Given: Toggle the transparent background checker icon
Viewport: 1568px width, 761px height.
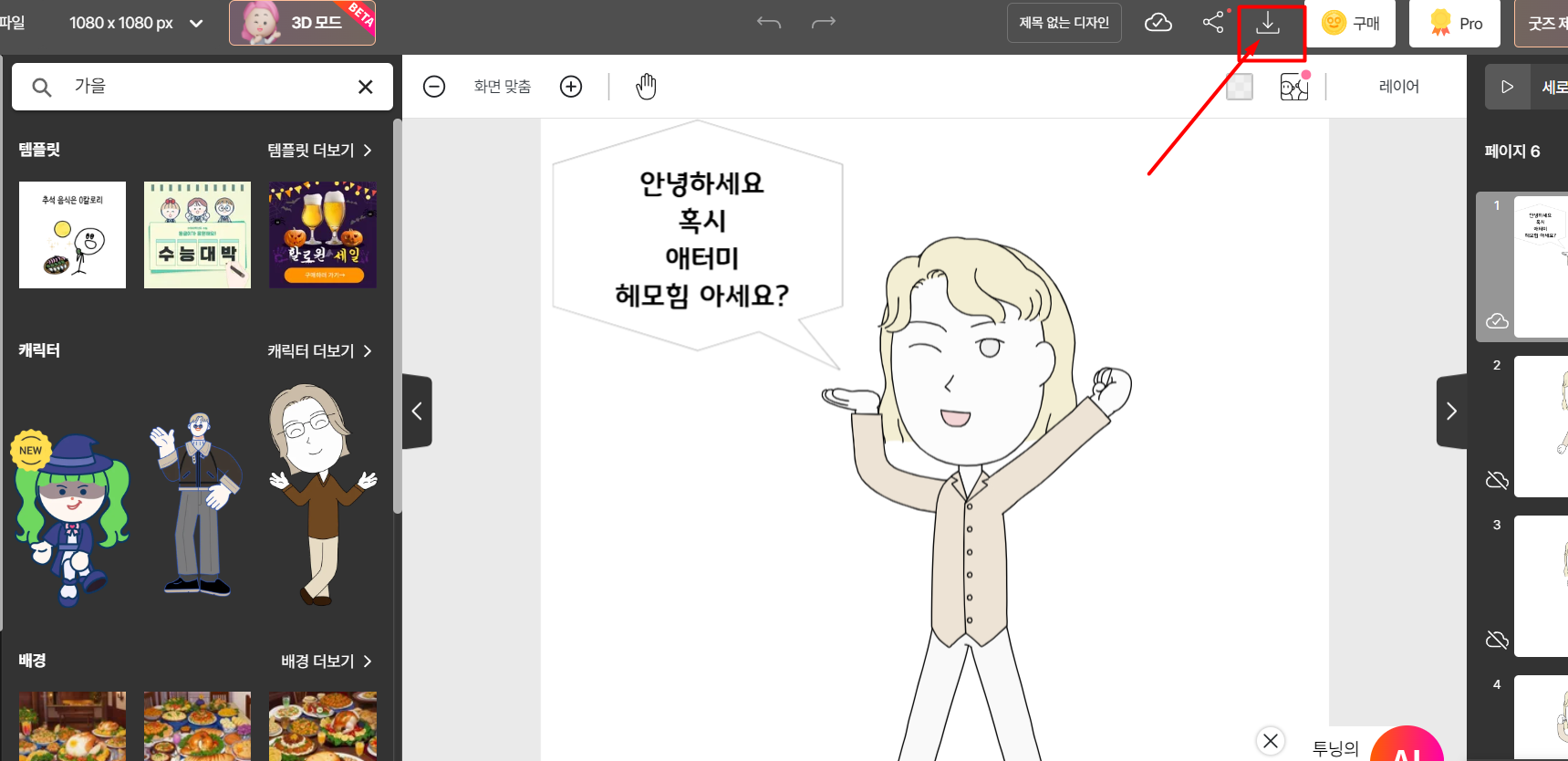Looking at the screenshot, I should click(1240, 87).
